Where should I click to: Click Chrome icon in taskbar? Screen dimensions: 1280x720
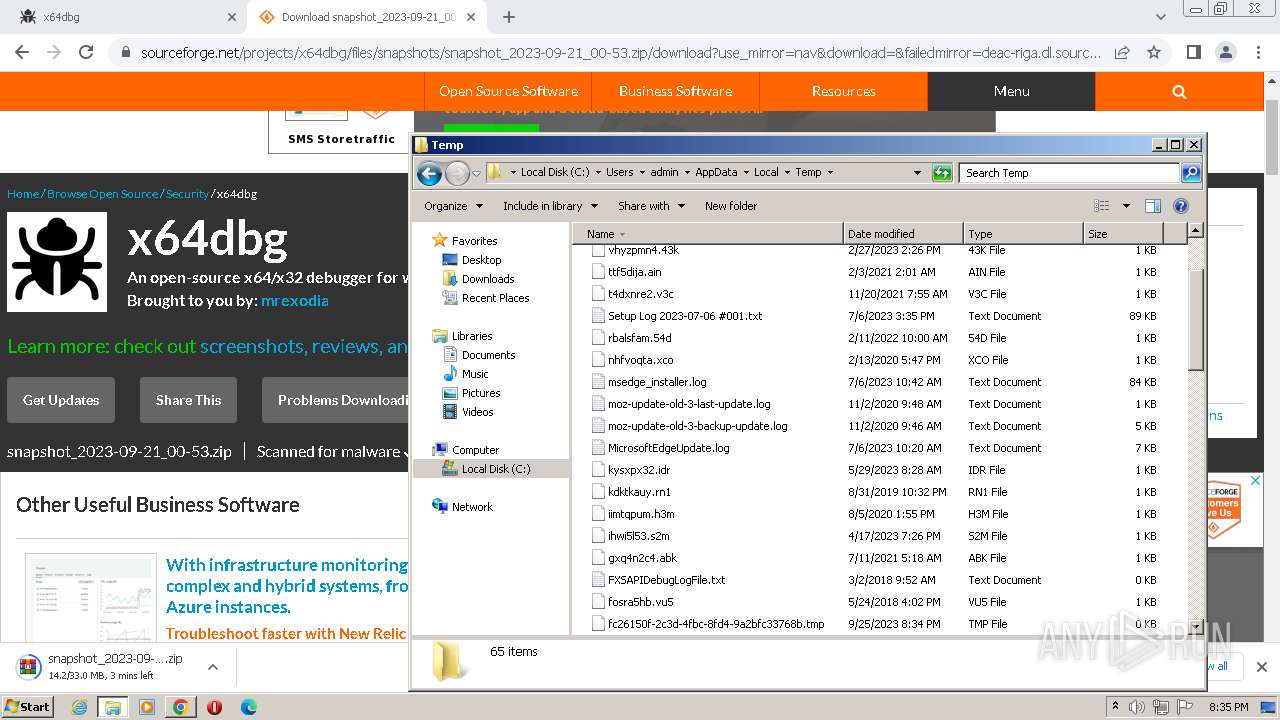point(180,707)
